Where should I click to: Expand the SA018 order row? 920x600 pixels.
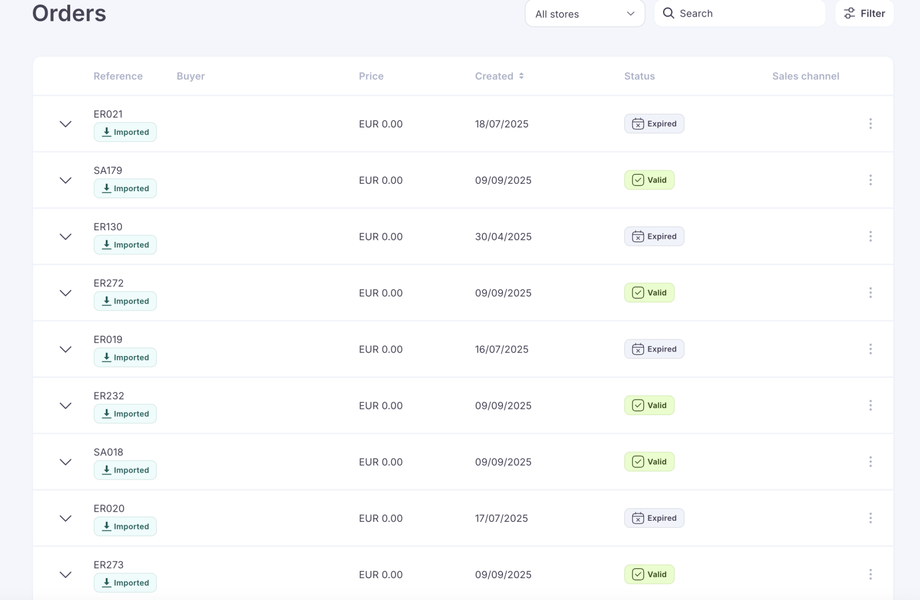point(65,462)
